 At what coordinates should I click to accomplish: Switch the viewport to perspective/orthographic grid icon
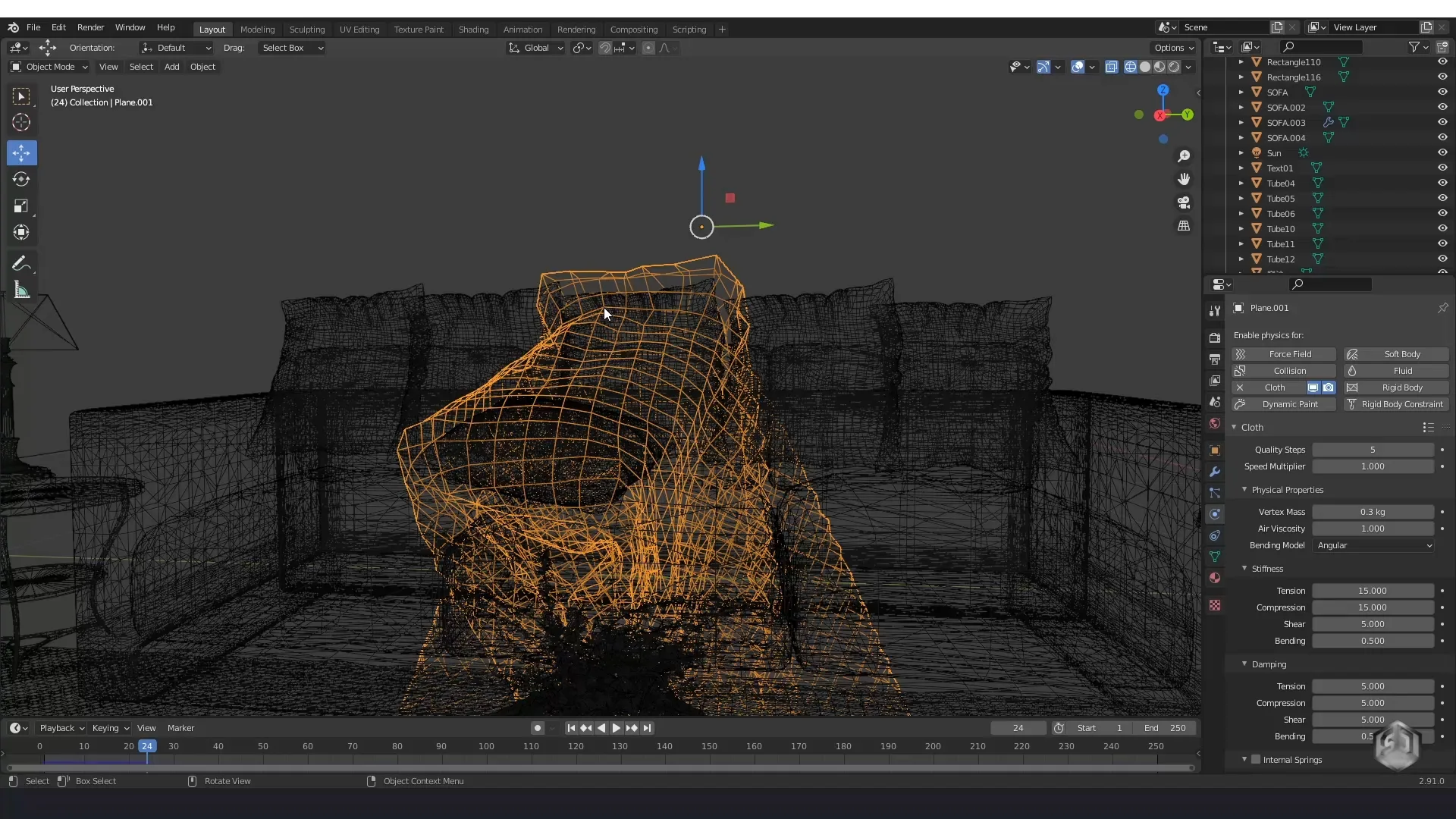point(1184,226)
